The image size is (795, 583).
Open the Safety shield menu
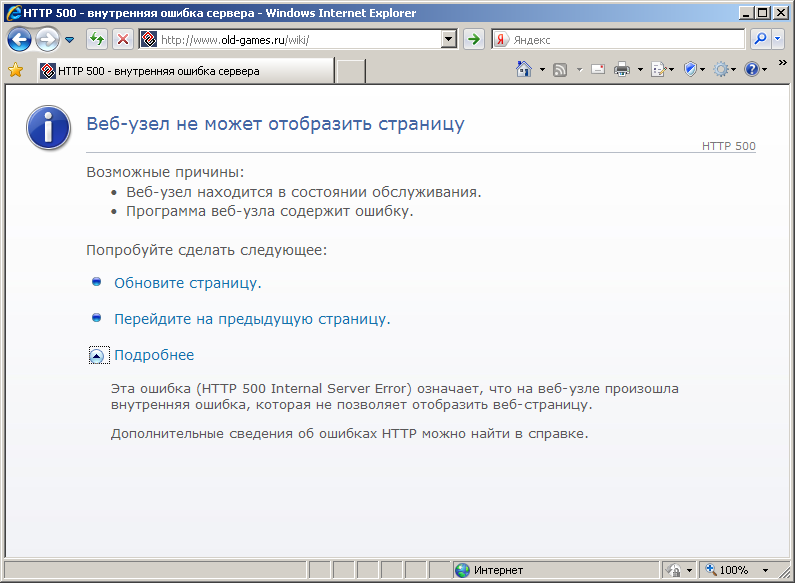pos(694,69)
